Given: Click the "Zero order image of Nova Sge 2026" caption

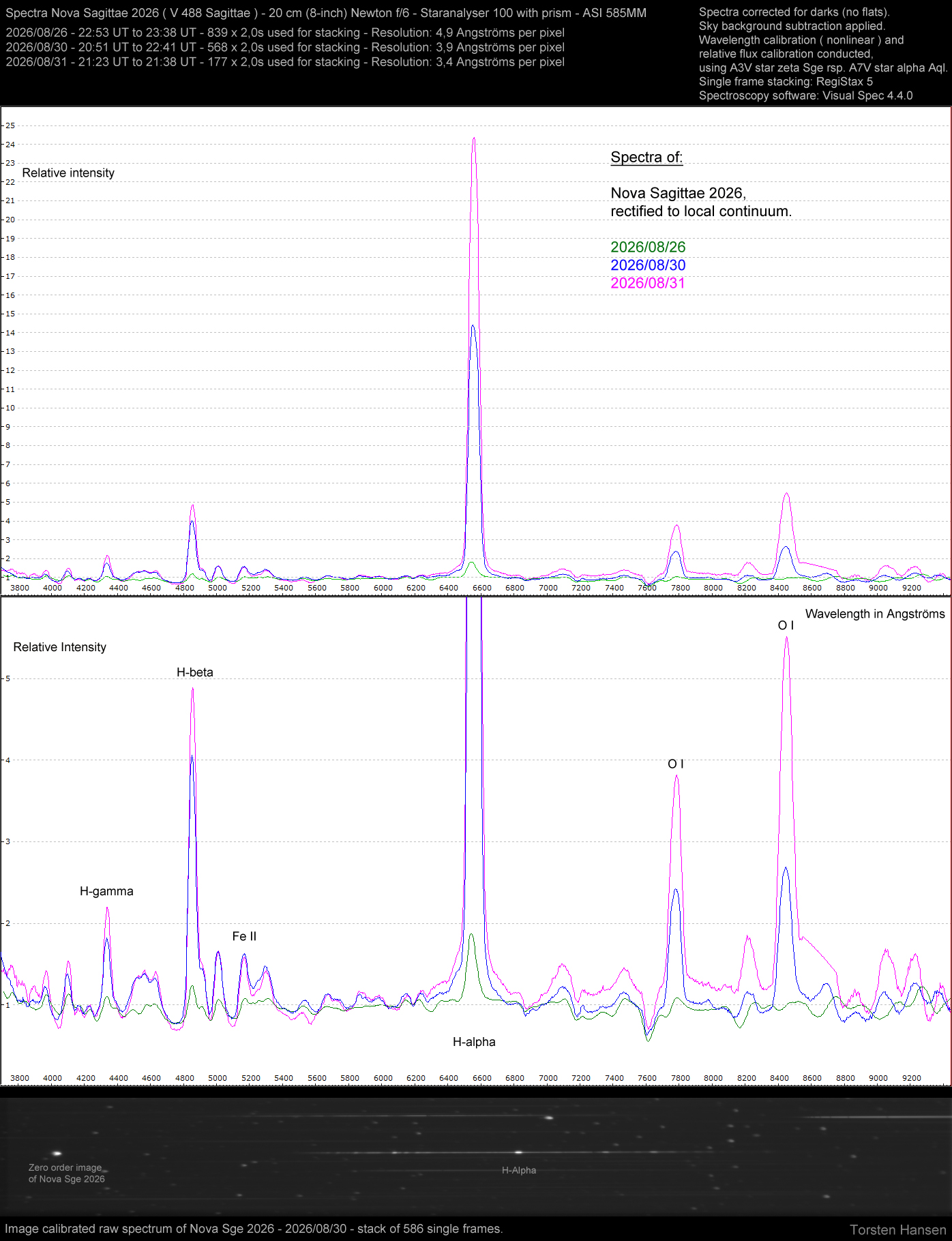Looking at the screenshot, I should [67, 1173].
